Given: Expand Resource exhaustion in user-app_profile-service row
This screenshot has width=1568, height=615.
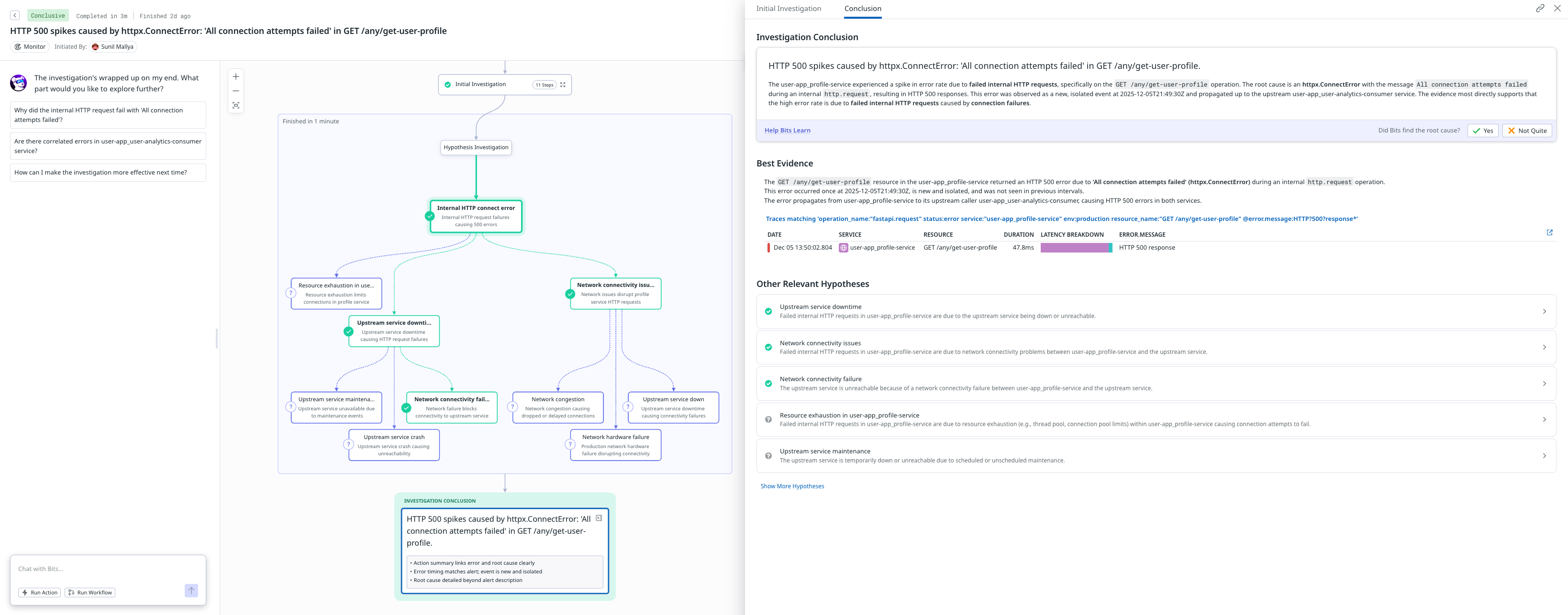Looking at the screenshot, I should (1544, 420).
